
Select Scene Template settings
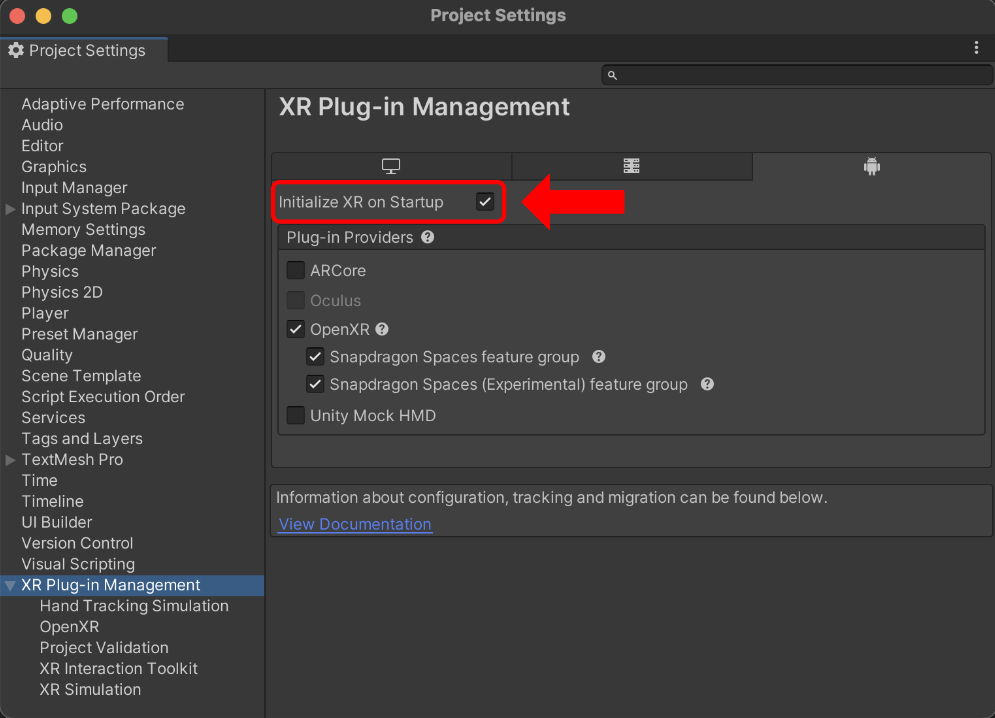(x=81, y=376)
